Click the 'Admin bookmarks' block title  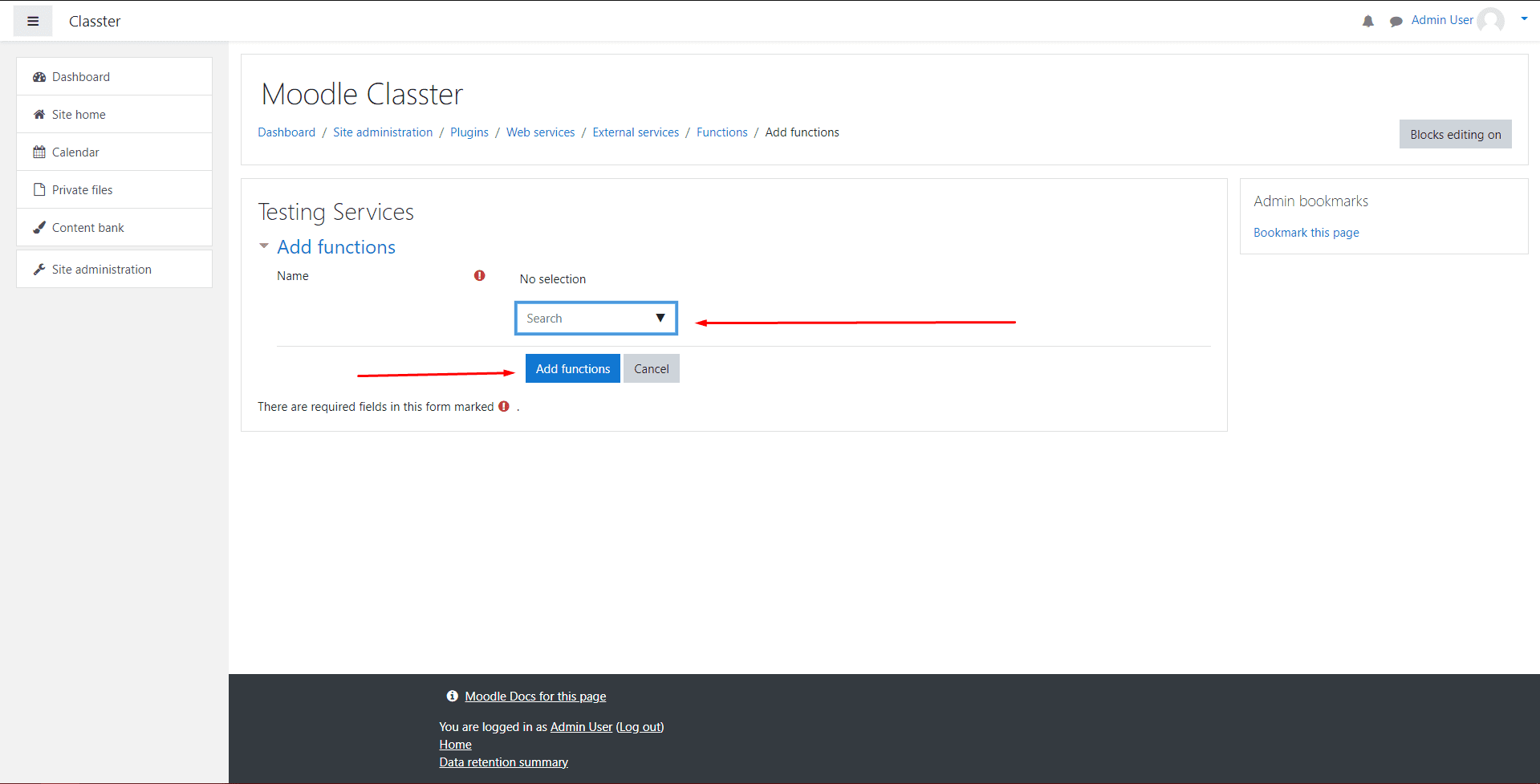(1310, 201)
